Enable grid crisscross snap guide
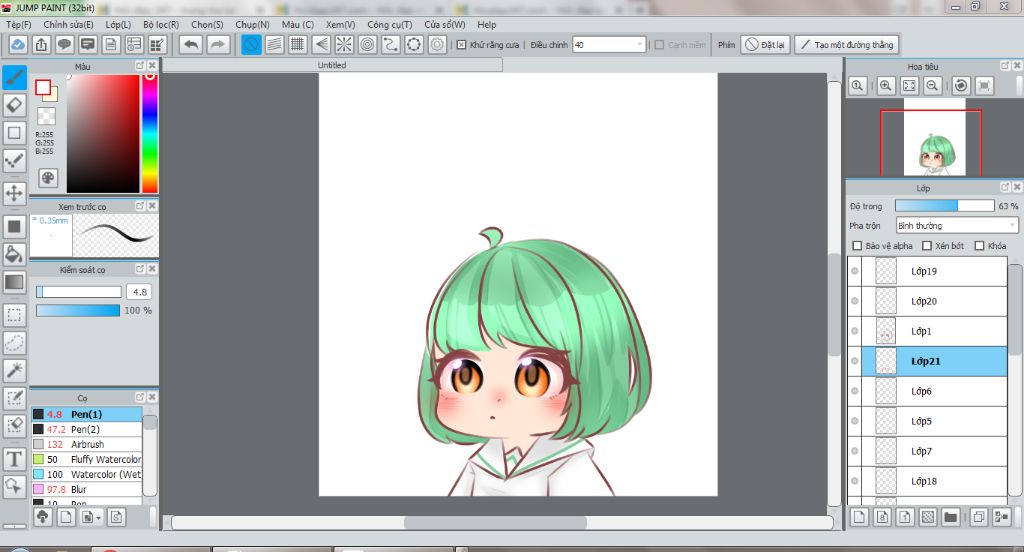This screenshot has width=1024, height=552. pyautogui.click(x=298, y=44)
